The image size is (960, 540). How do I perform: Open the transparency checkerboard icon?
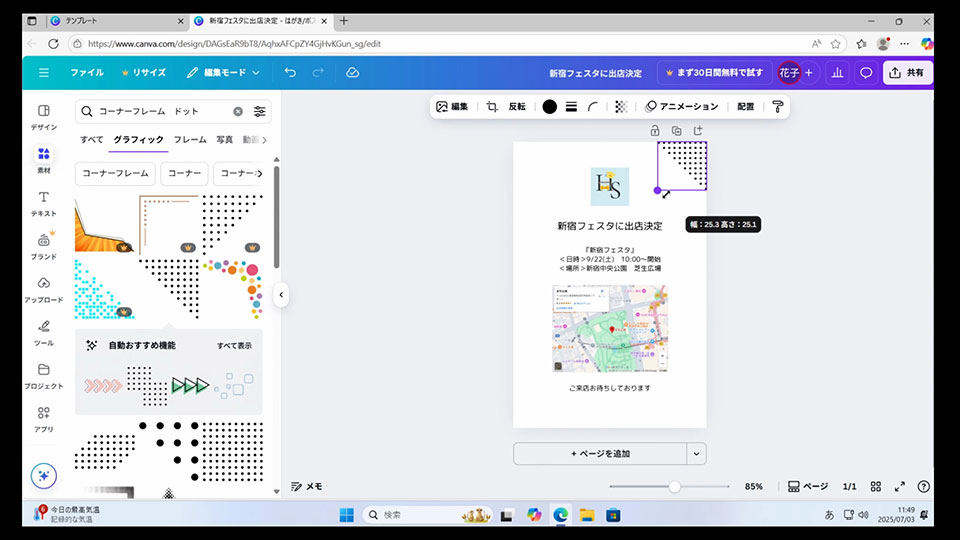tap(621, 107)
